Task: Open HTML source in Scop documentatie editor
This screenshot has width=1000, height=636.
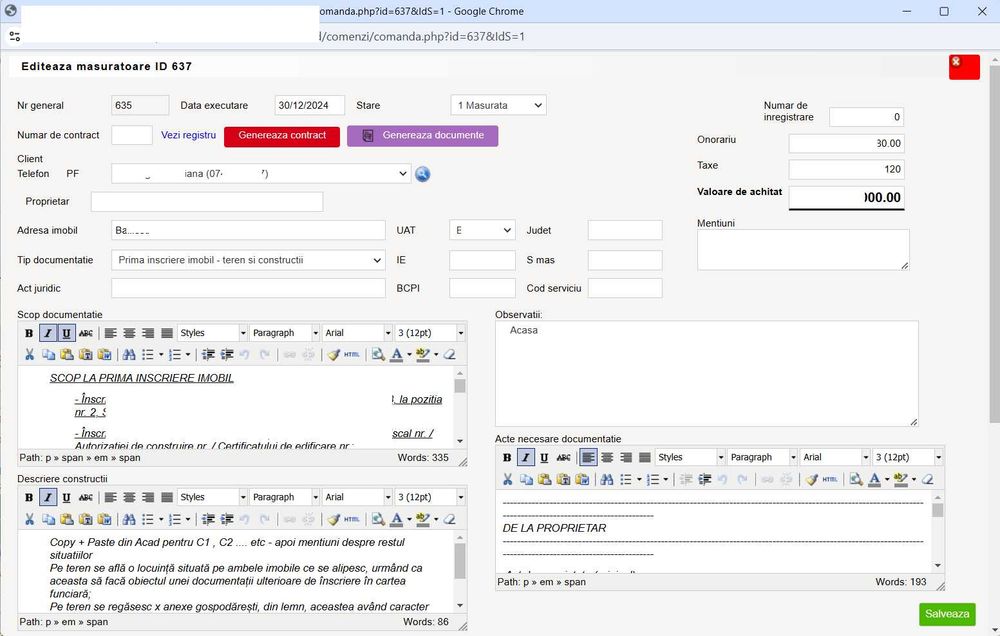Action: pos(351,355)
